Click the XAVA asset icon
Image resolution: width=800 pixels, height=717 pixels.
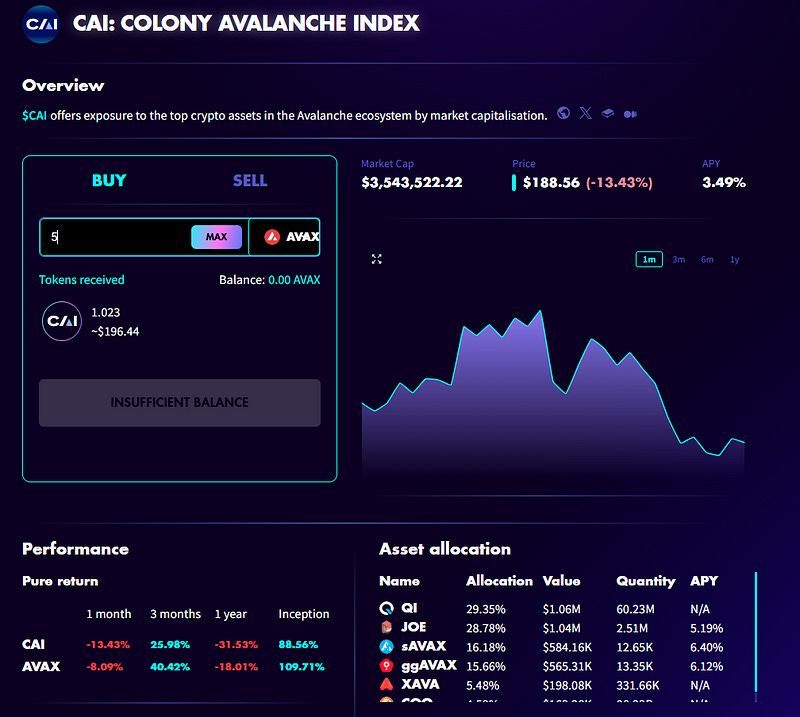tap(387, 684)
